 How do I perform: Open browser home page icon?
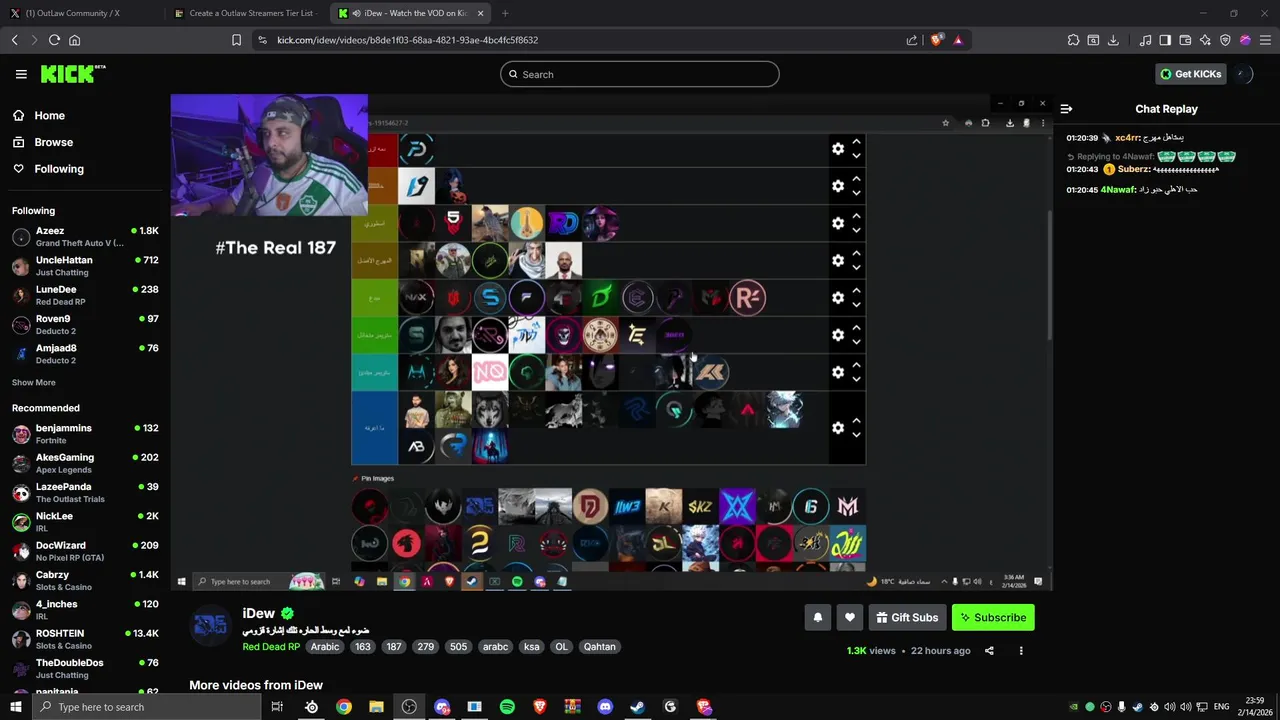pos(74,40)
